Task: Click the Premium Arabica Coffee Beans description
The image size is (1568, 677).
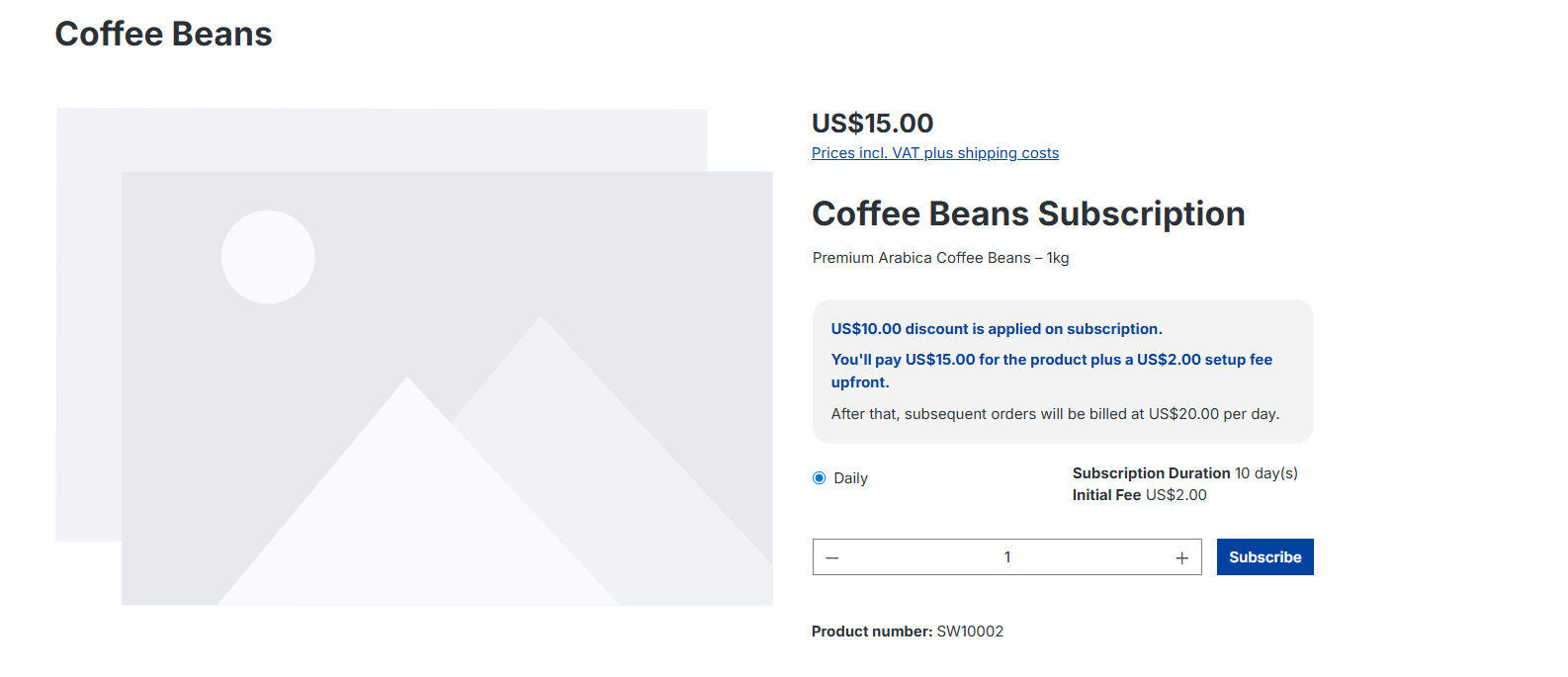Action: pos(940,257)
